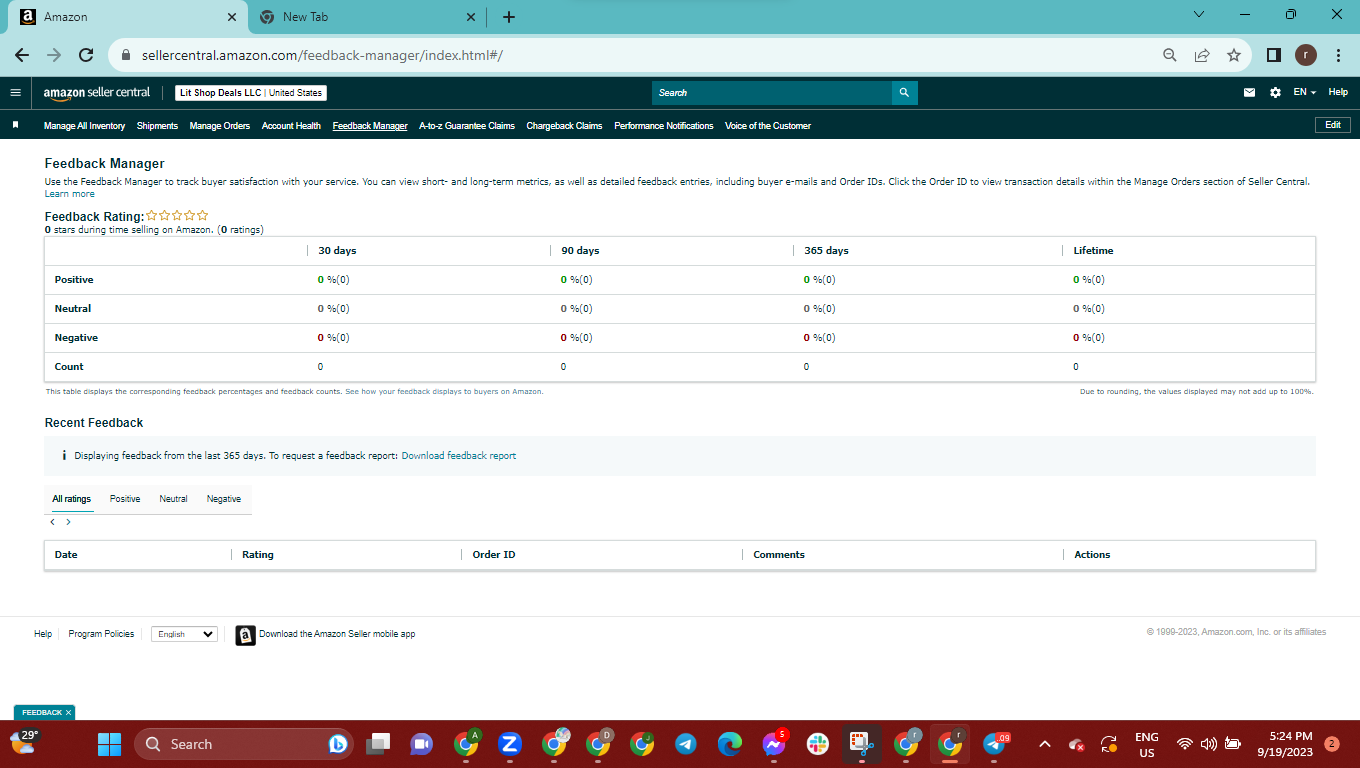Open Manage All Inventory menu

[84, 126]
